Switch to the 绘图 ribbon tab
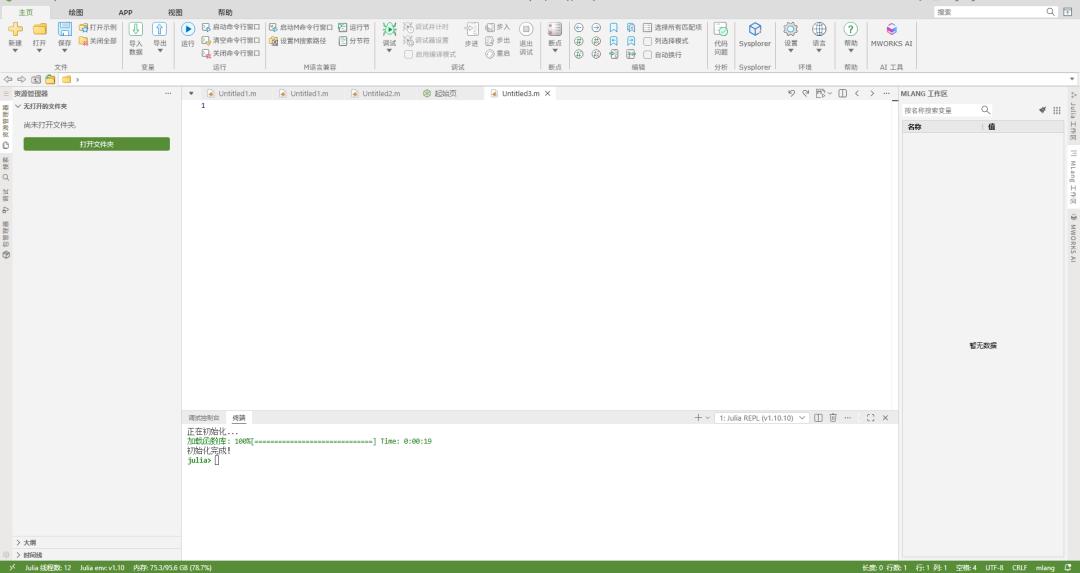Viewport: 1080px width, 573px height. [76, 12]
